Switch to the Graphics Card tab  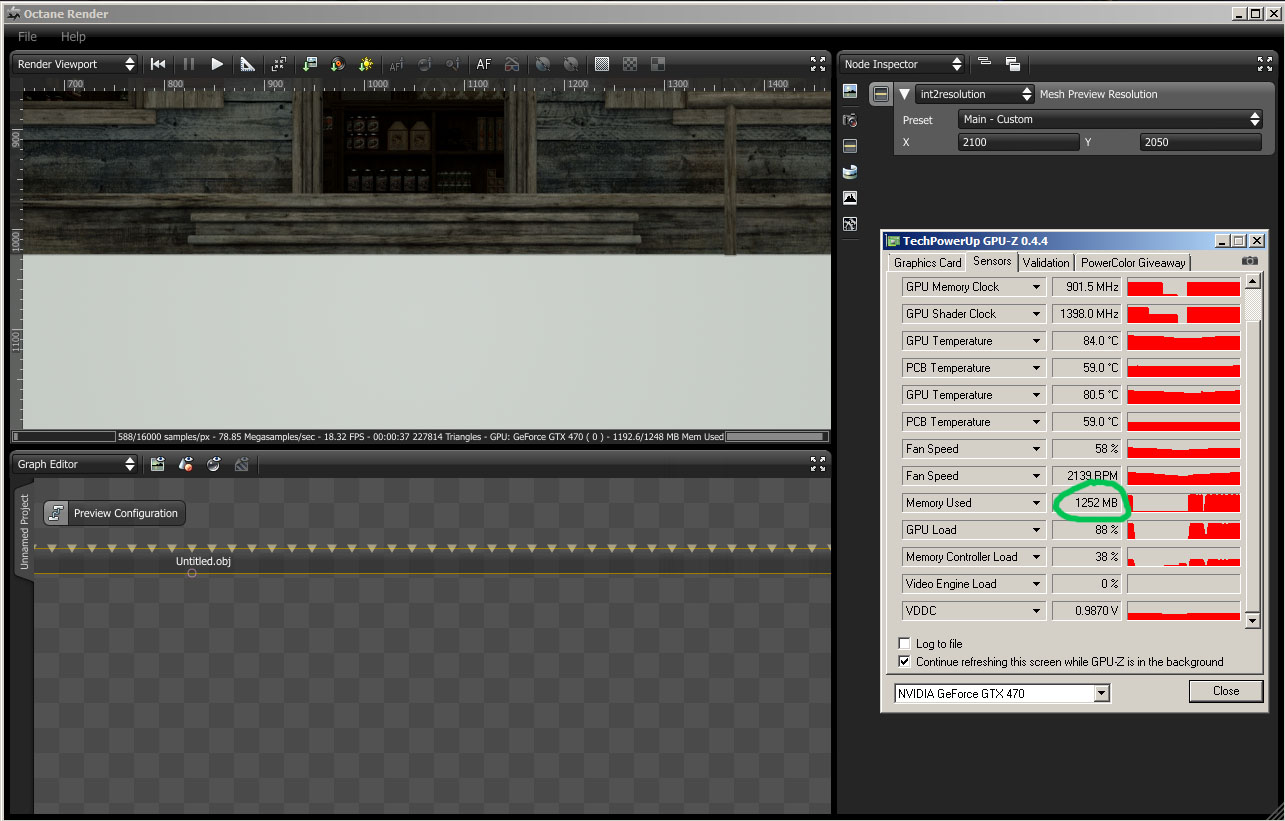(x=927, y=263)
